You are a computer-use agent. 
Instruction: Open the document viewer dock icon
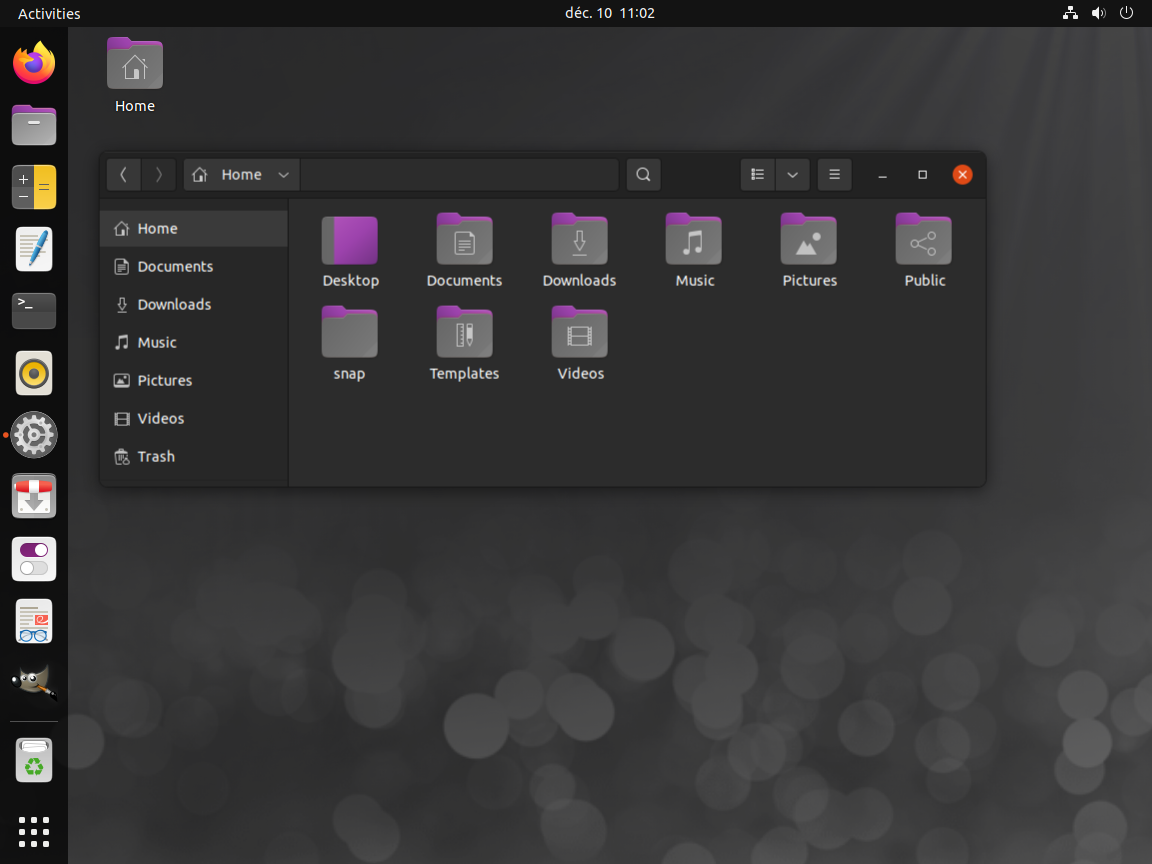(x=34, y=621)
